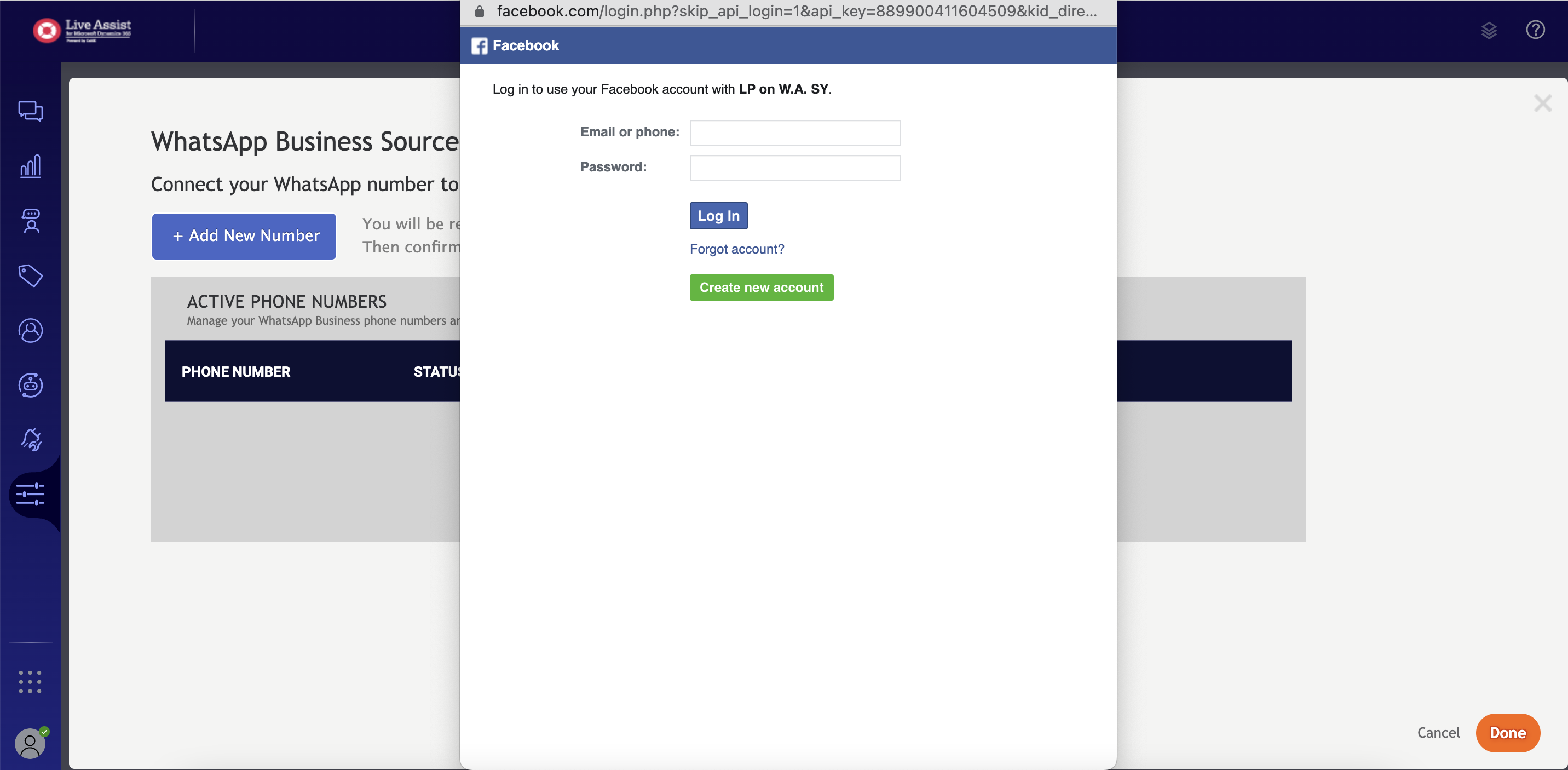Open the bot robot icon in sidebar
1568x770 pixels.
tap(31, 384)
